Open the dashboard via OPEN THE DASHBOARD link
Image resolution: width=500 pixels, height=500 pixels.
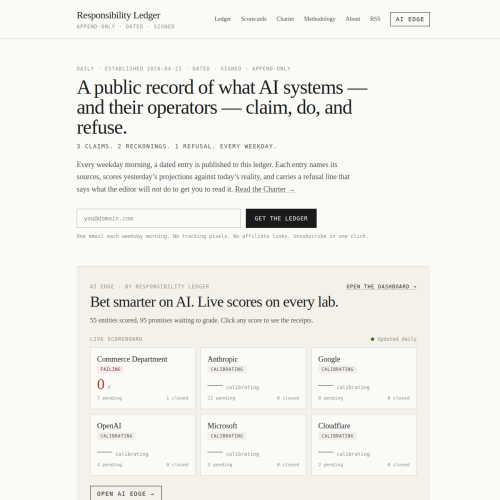(381, 287)
